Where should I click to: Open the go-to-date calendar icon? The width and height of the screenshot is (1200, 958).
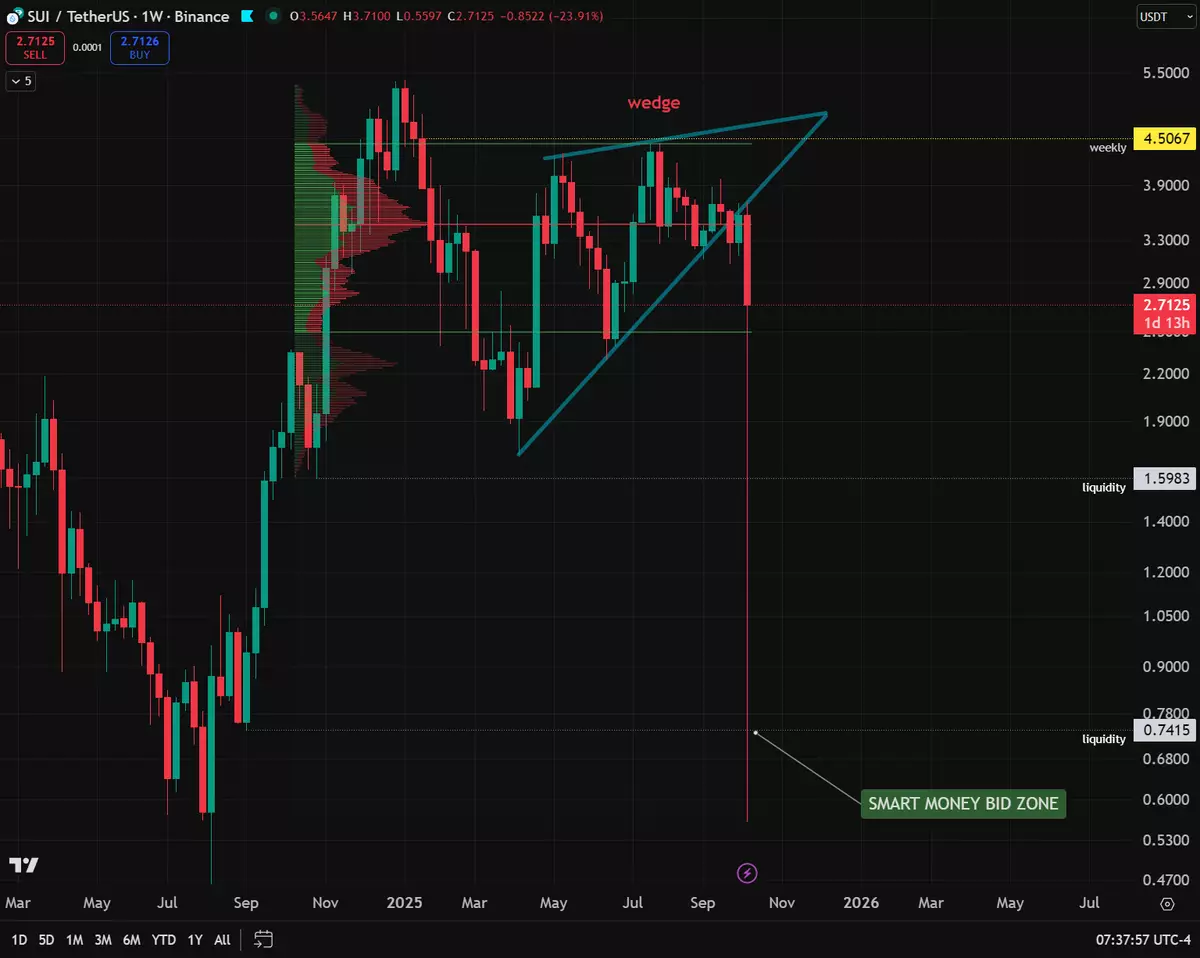coord(263,939)
